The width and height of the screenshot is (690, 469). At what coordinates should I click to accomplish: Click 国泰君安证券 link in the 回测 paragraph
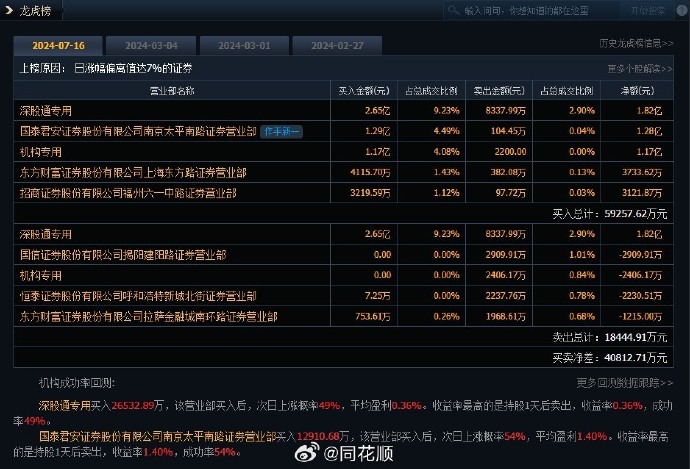[158, 436]
